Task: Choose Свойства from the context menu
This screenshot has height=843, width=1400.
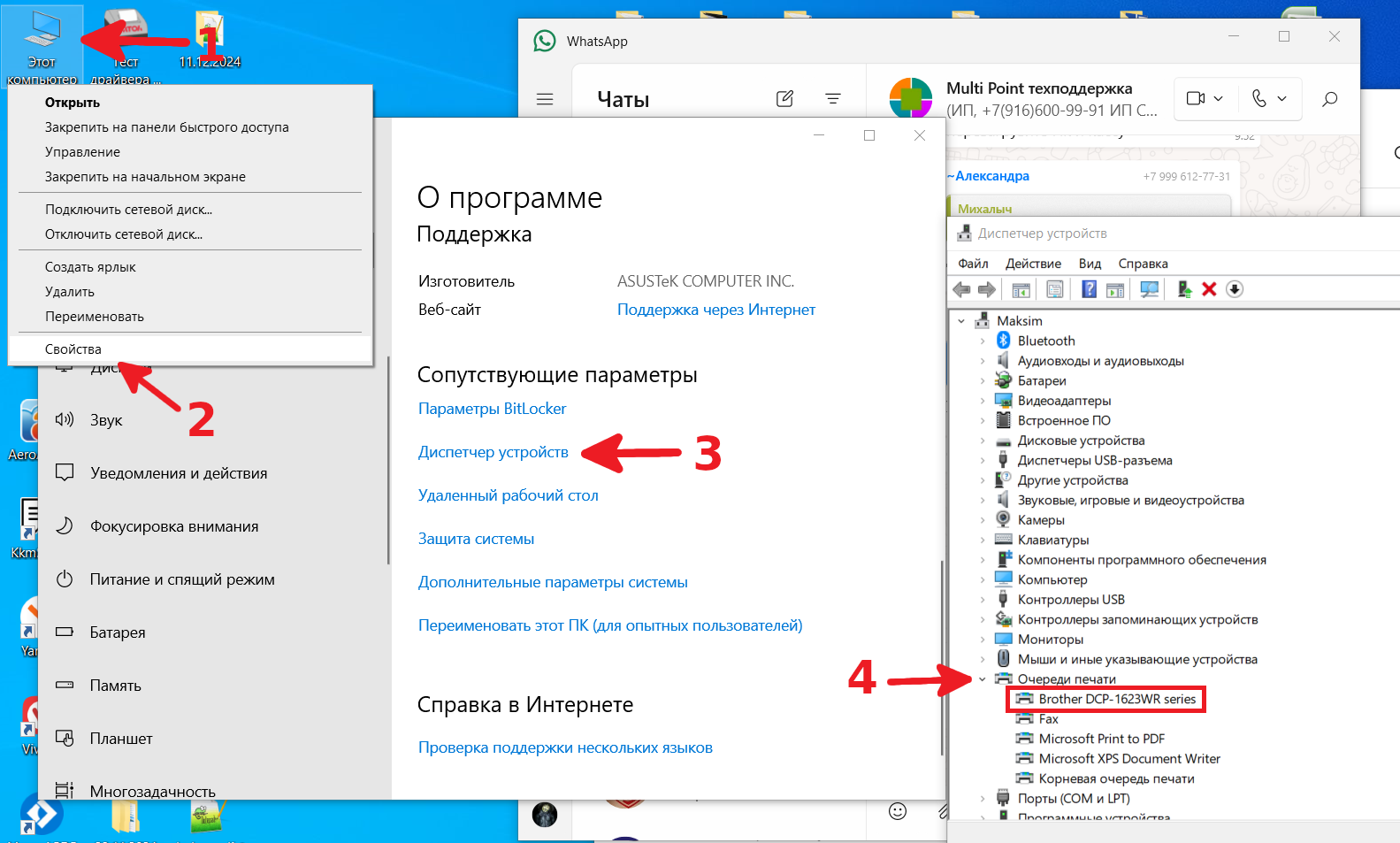Action: (x=190, y=349)
